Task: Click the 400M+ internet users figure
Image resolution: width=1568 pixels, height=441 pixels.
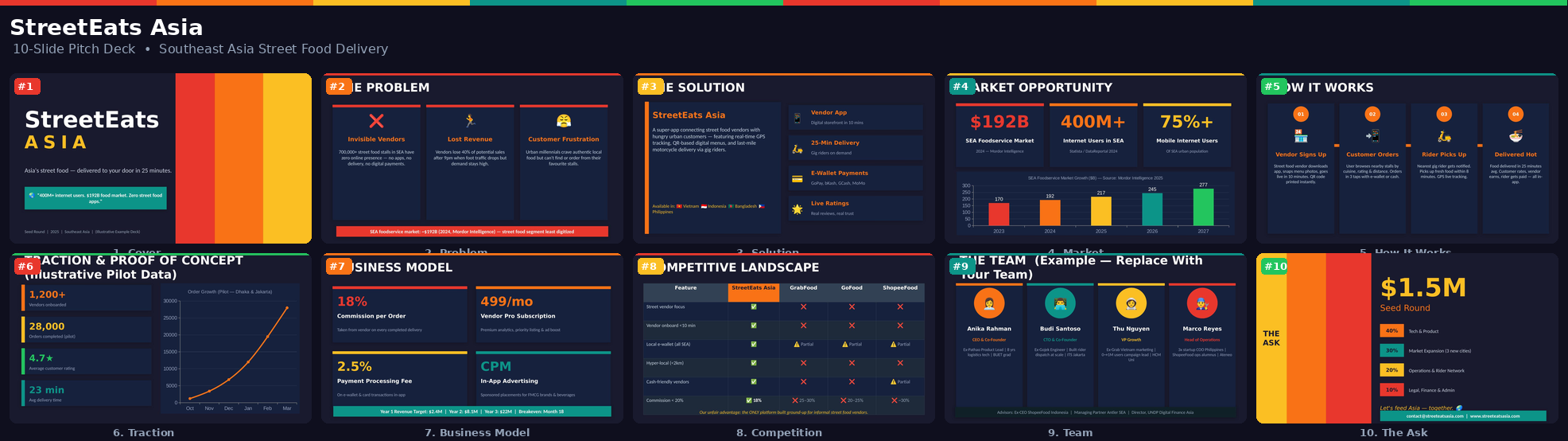Action: coord(1093,122)
